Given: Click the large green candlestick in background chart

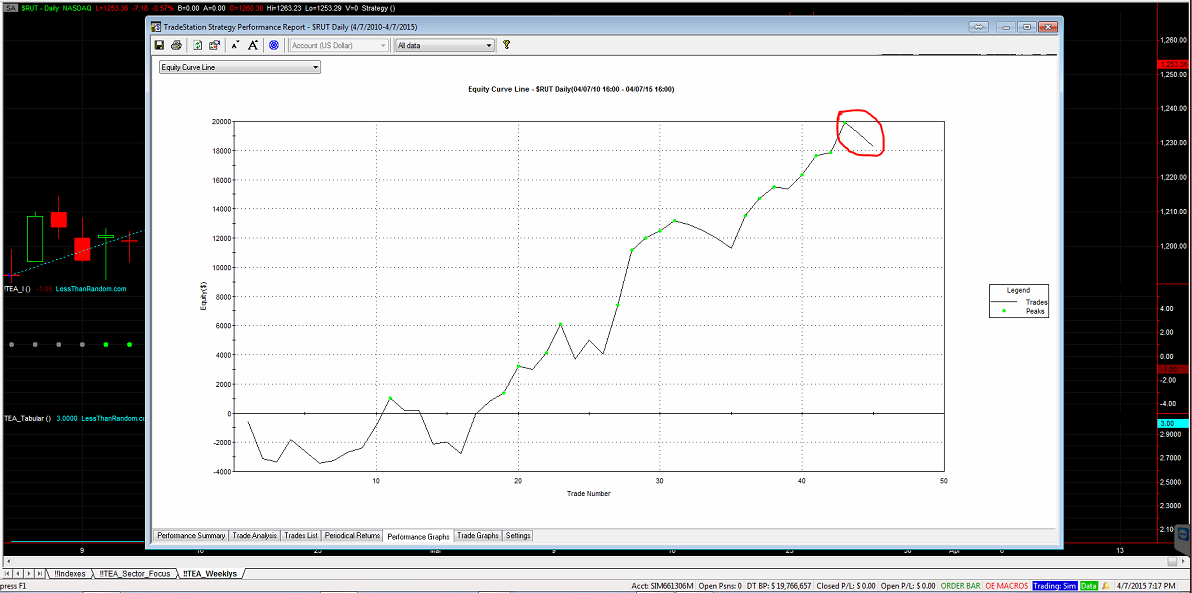Looking at the screenshot, I should click(35, 239).
